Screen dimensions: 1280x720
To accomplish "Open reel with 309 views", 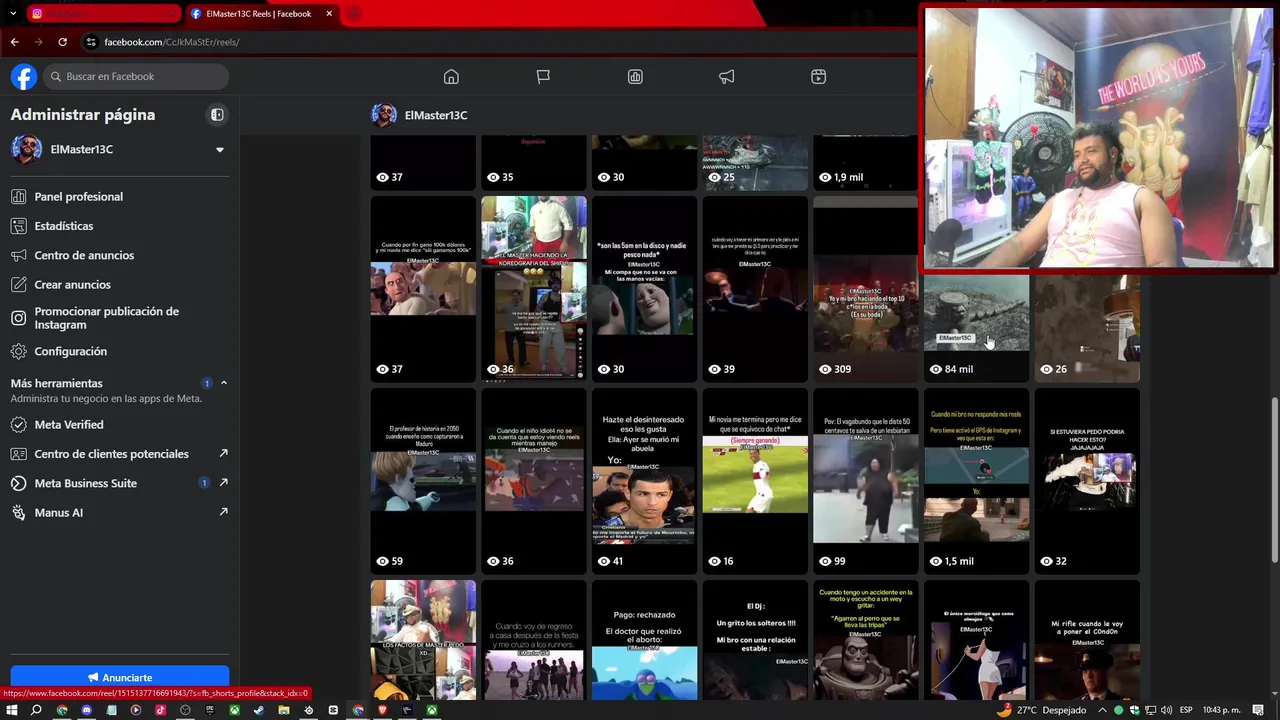I will click(866, 290).
